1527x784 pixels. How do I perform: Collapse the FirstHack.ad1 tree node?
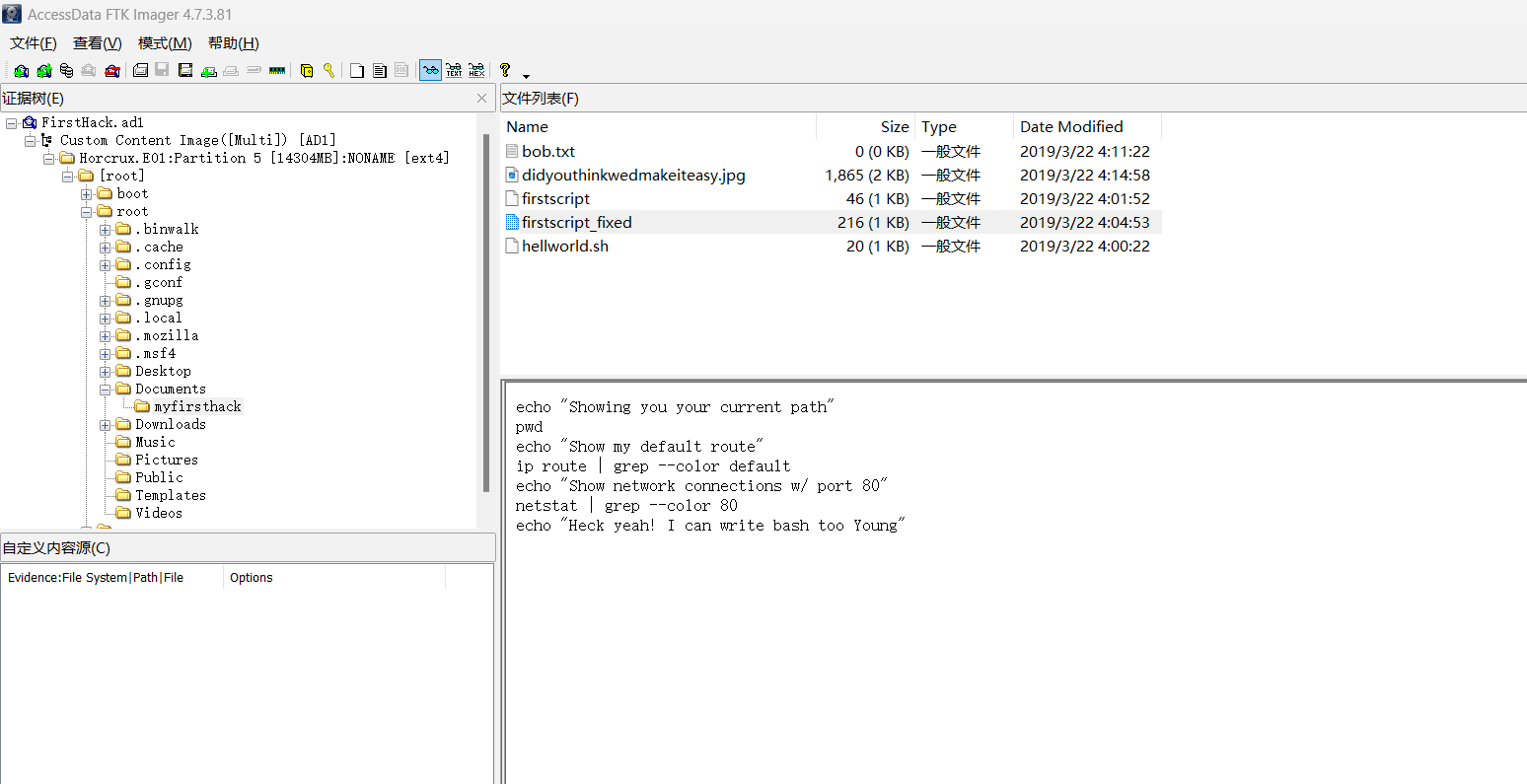coord(11,123)
